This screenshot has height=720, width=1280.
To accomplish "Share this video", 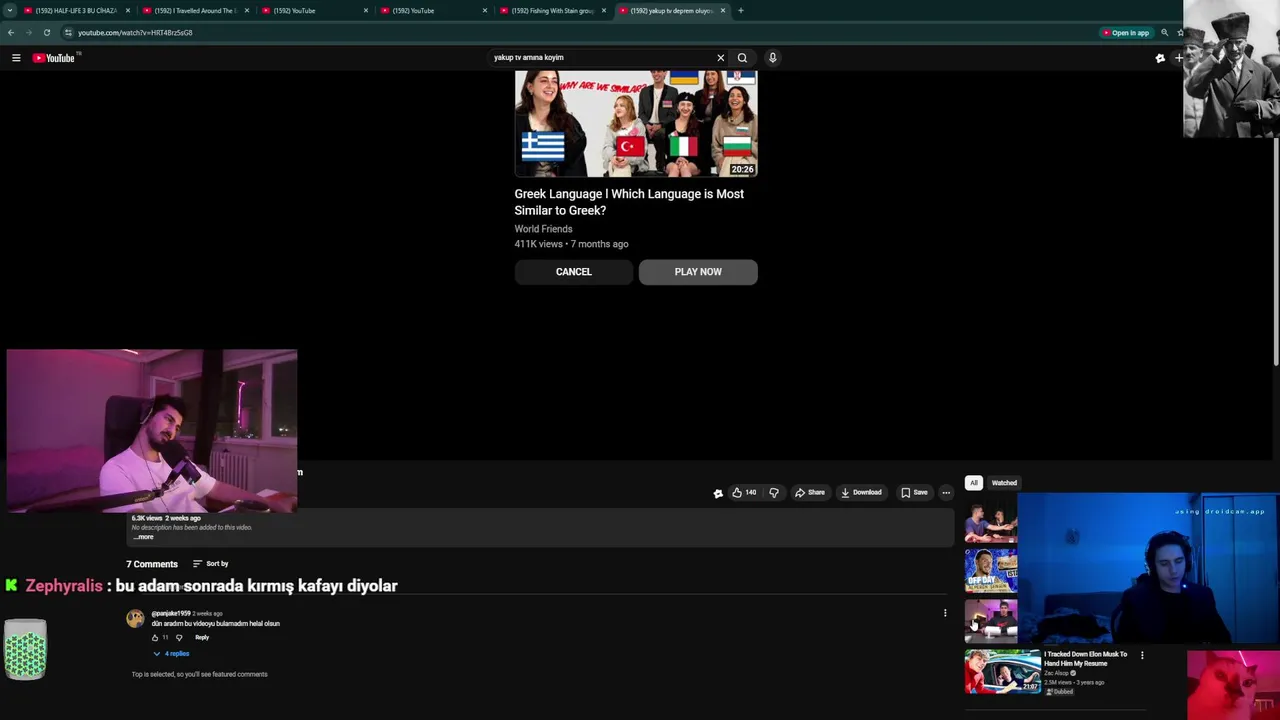I will click(x=810, y=492).
